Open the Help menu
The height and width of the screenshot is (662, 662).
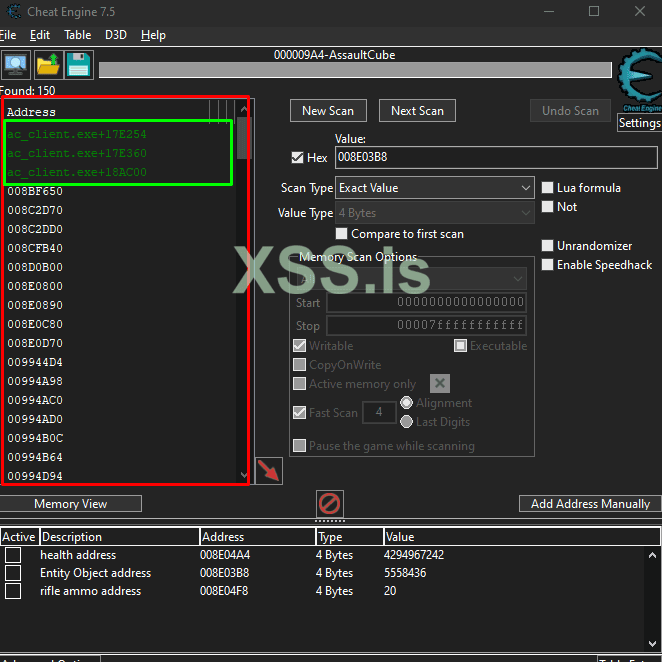(x=153, y=35)
